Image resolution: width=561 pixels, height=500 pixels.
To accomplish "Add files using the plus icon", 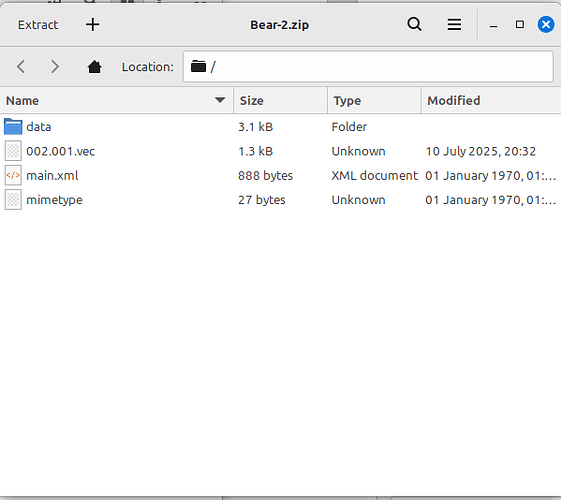I will click(93, 25).
